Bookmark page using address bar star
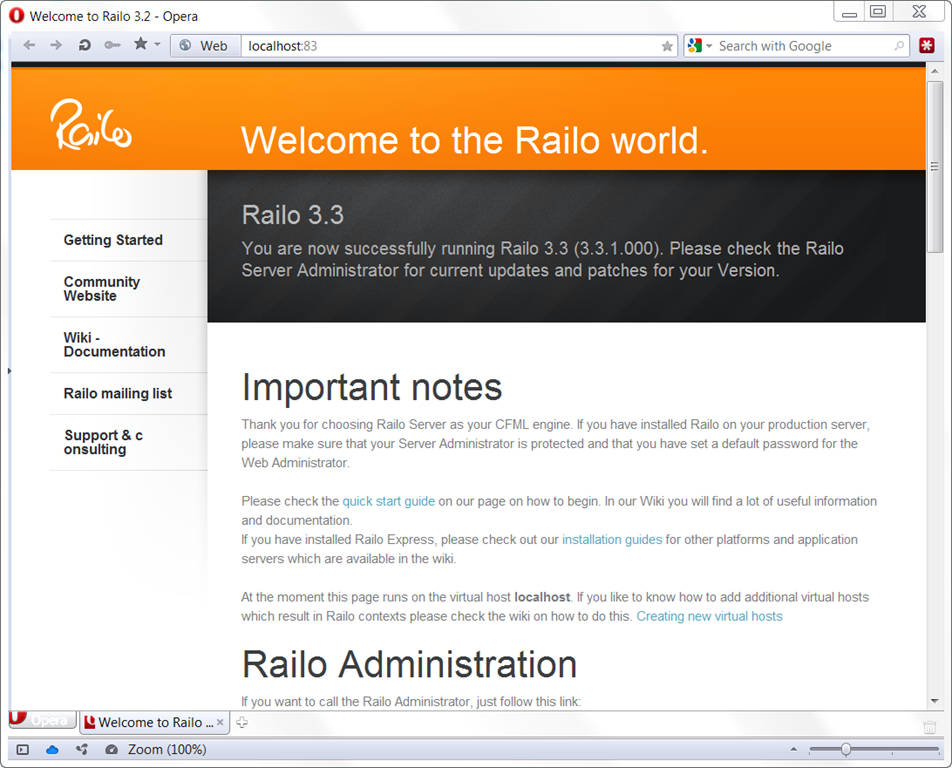Screen dimensions: 952x768 [667, 46]
